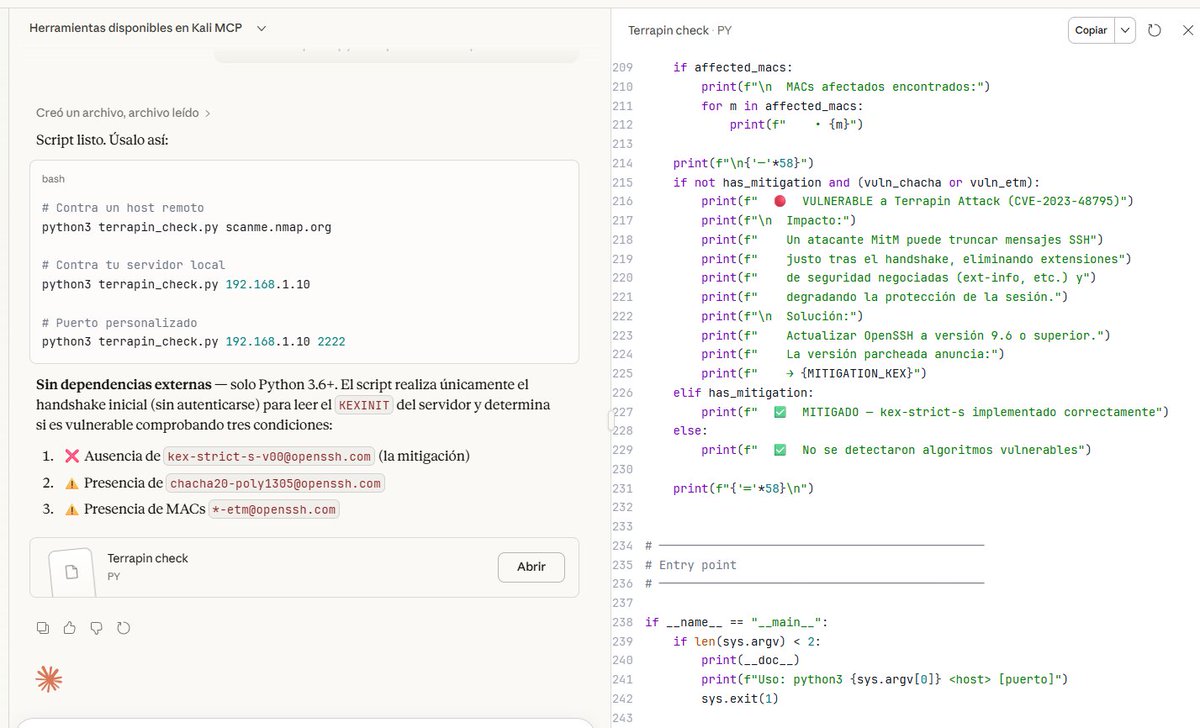1200x728 pixels.
Task: Open the Copiar dropdown arrow
Action: tap(1126, 30)
